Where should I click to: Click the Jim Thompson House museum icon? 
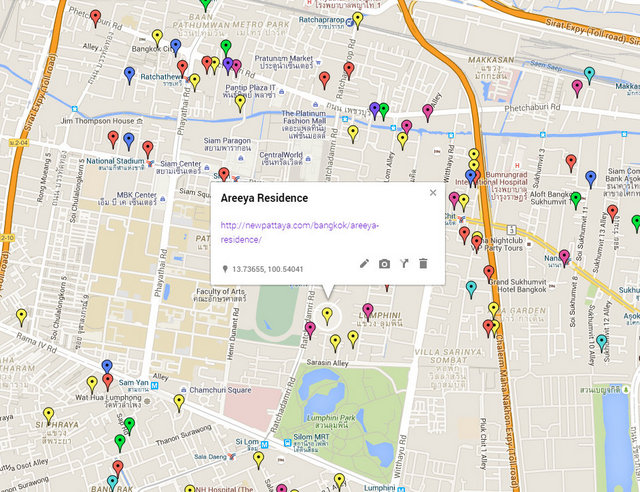tap(140, 121)
